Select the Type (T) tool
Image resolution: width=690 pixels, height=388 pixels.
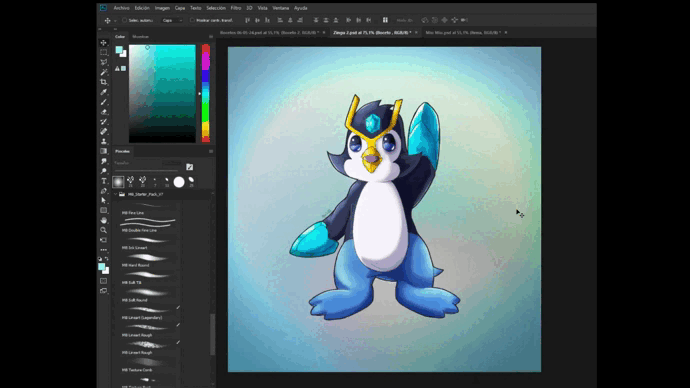point(103,181)
